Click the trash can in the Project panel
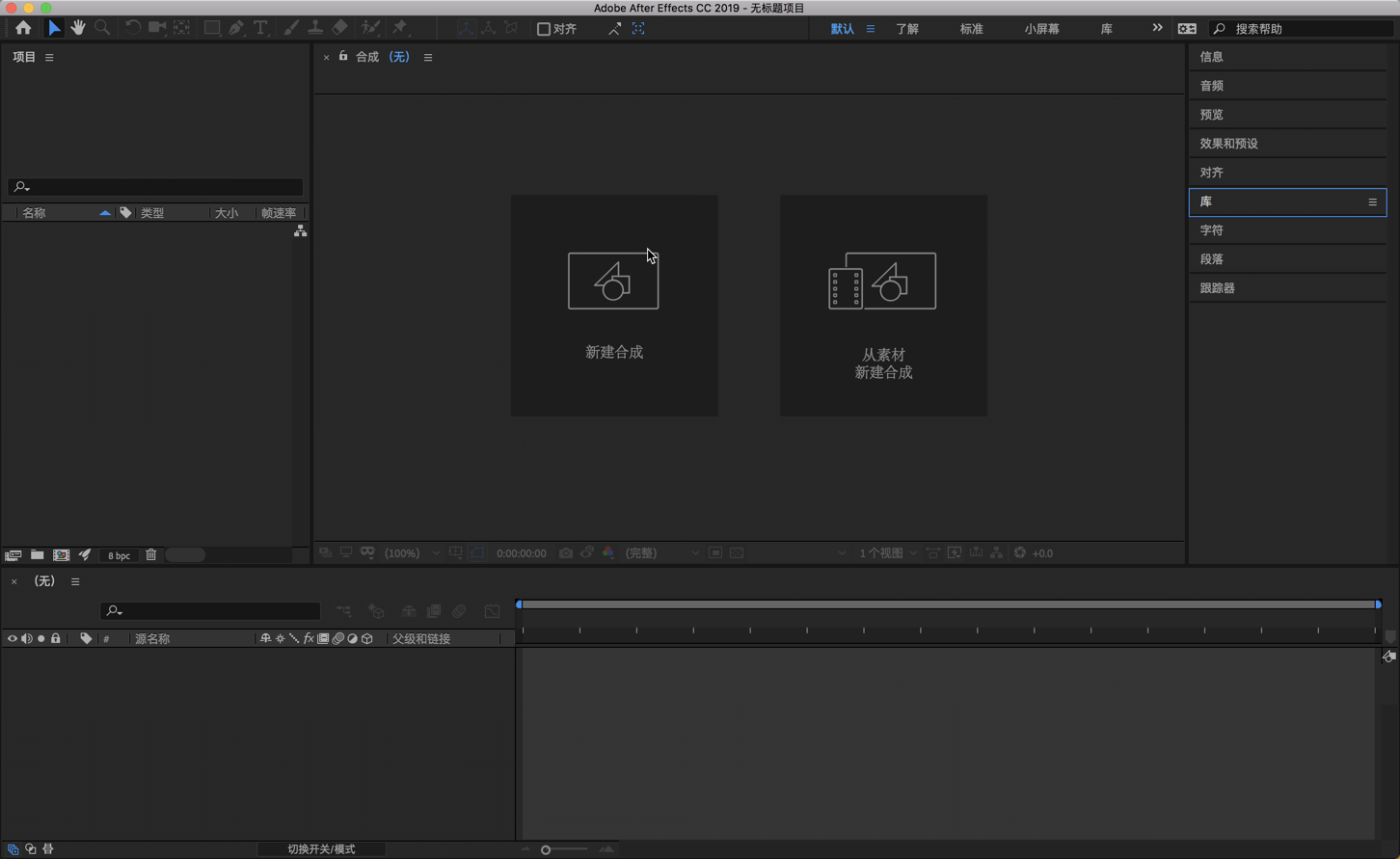Screen dimensions: 1400x859 [150, 554]
